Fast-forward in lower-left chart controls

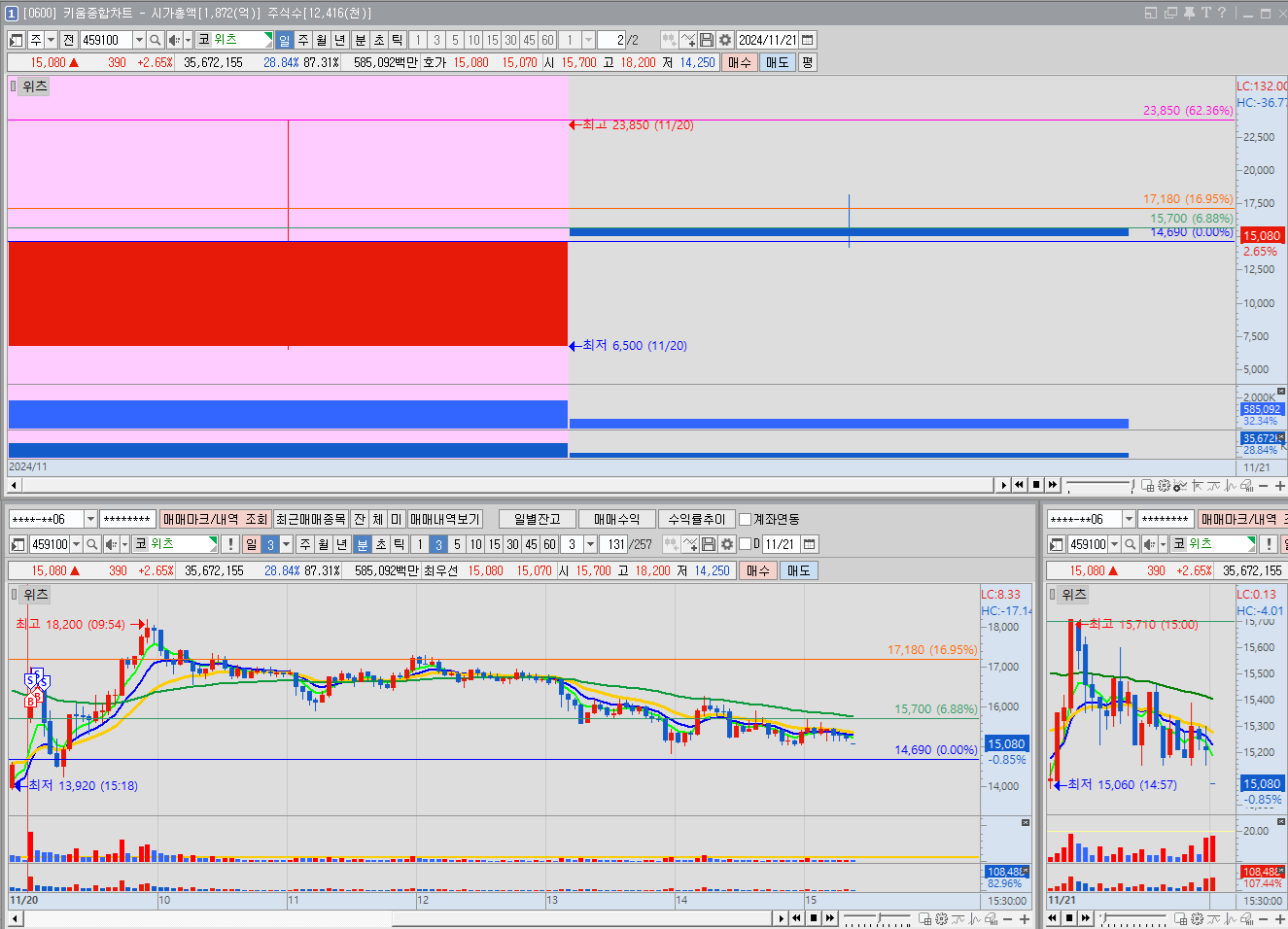tap(829, 918)
